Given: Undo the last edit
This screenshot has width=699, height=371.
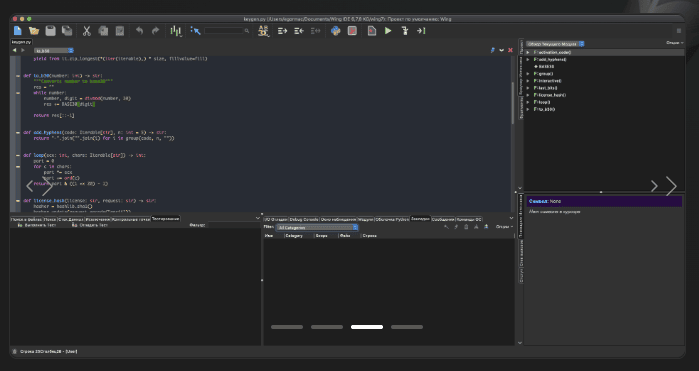Looking at the screenshot, I should (140, 31).
